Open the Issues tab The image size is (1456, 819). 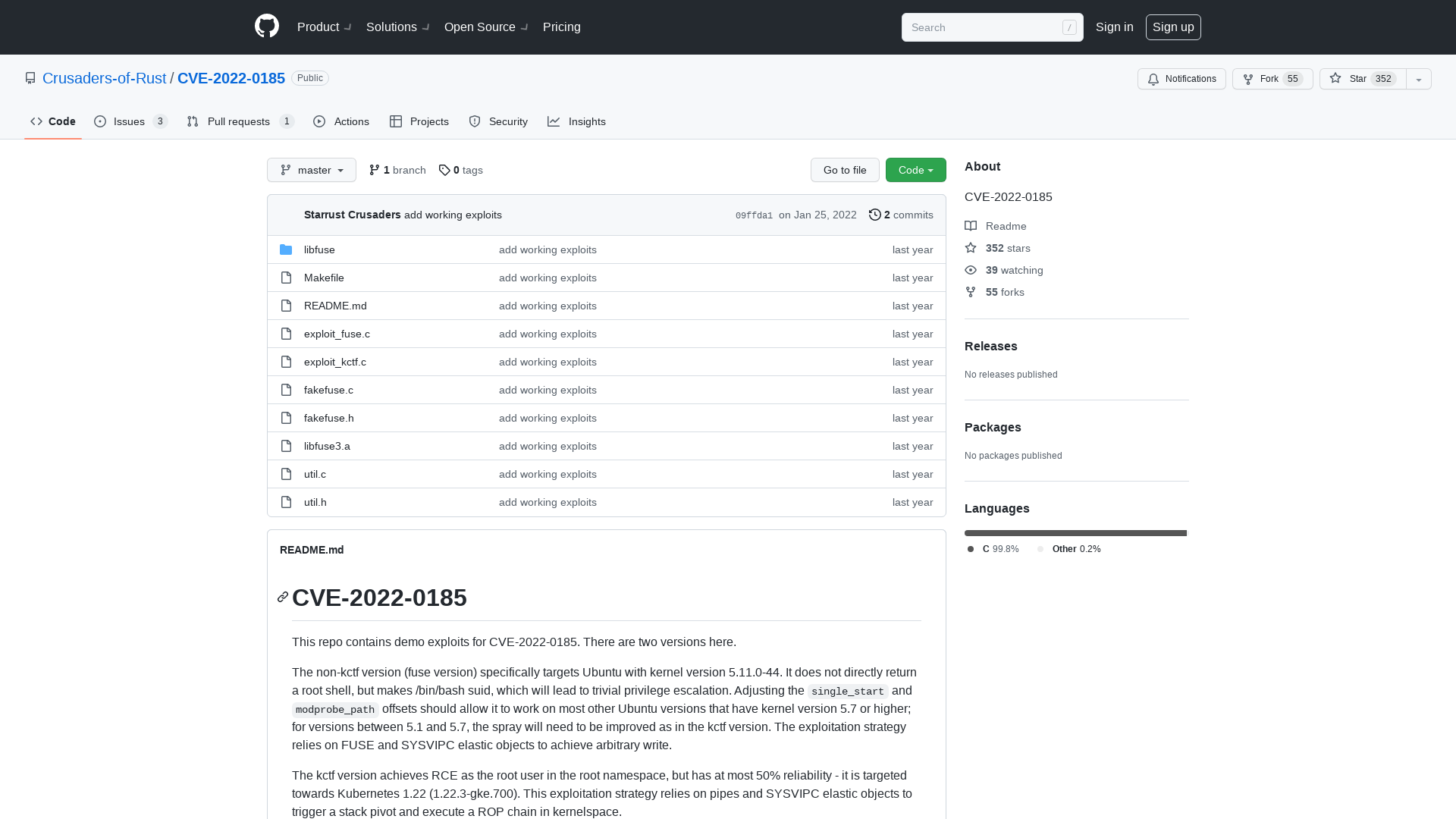(130, 121)
